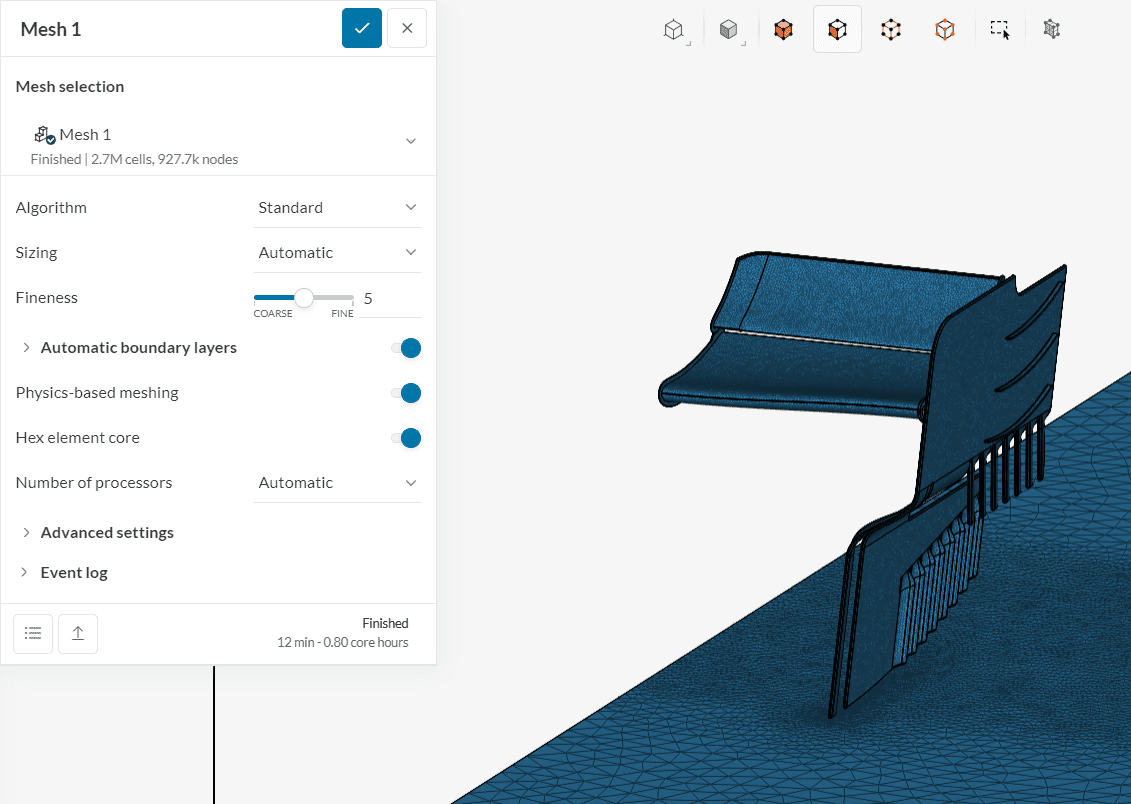Expand the Advanced settings section

click(106, 533)
